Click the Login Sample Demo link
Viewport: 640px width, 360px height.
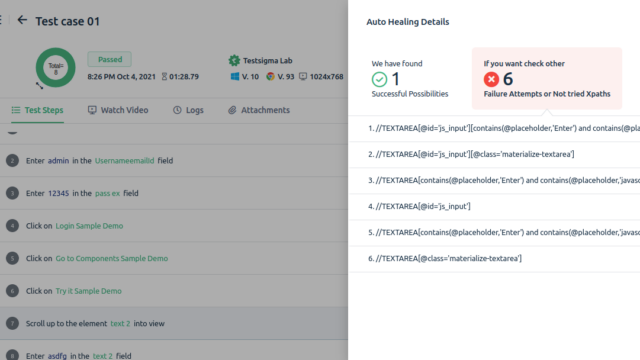click(x=89, y=226)
